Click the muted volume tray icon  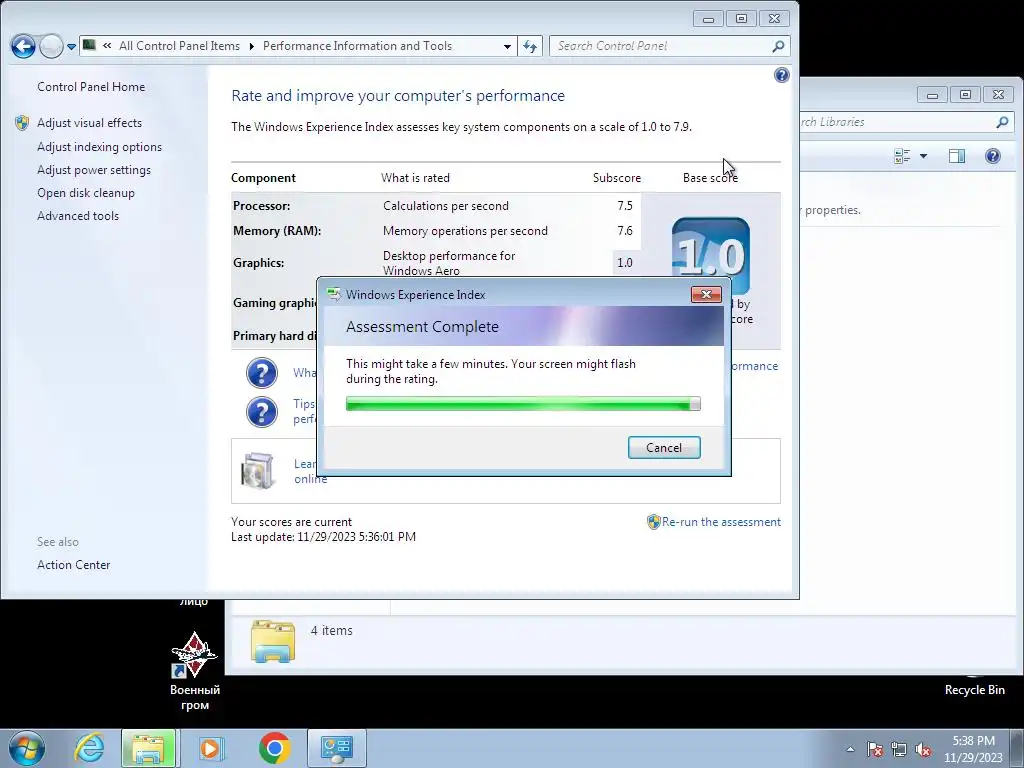click(x=923, y=749)
